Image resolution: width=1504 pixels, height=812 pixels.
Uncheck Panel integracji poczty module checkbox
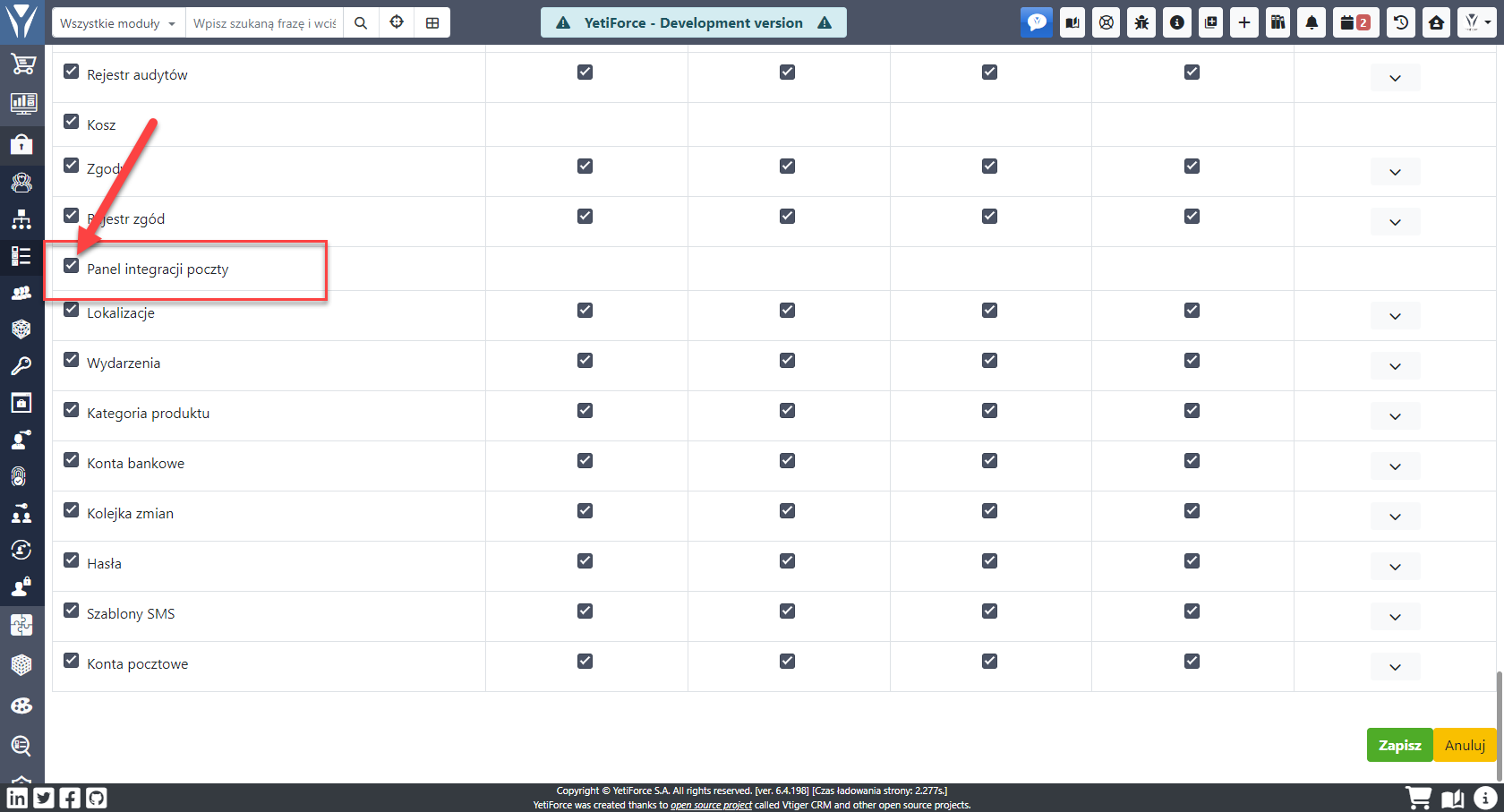tap(72, 266)
